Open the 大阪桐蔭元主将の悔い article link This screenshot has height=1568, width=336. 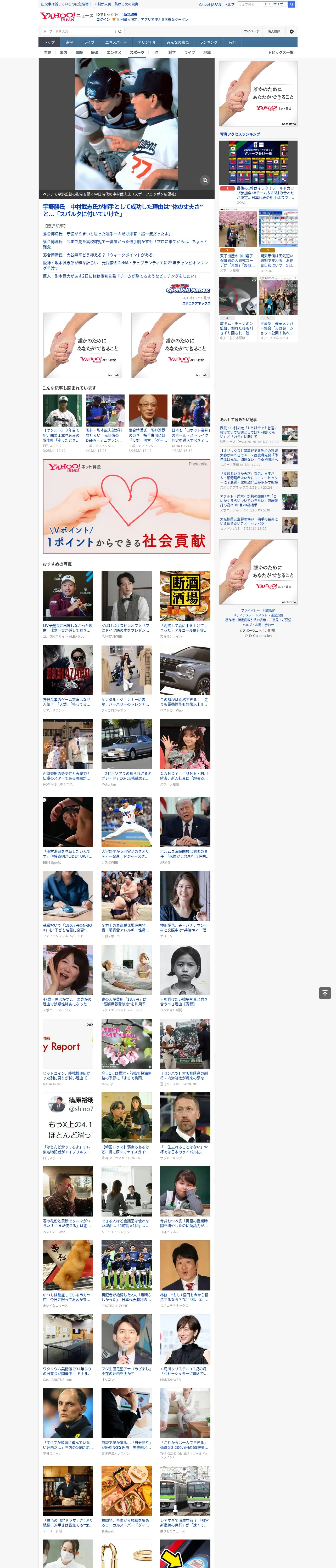pyautogui.click(x=249, y=522)
